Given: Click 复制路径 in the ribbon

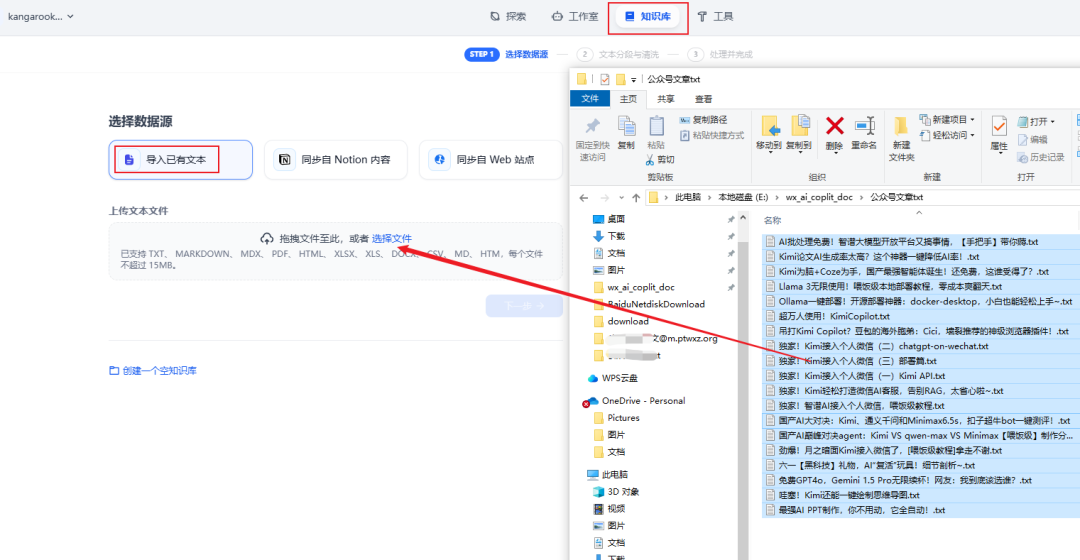Looking at the screenshot, I should coord(703,120).
